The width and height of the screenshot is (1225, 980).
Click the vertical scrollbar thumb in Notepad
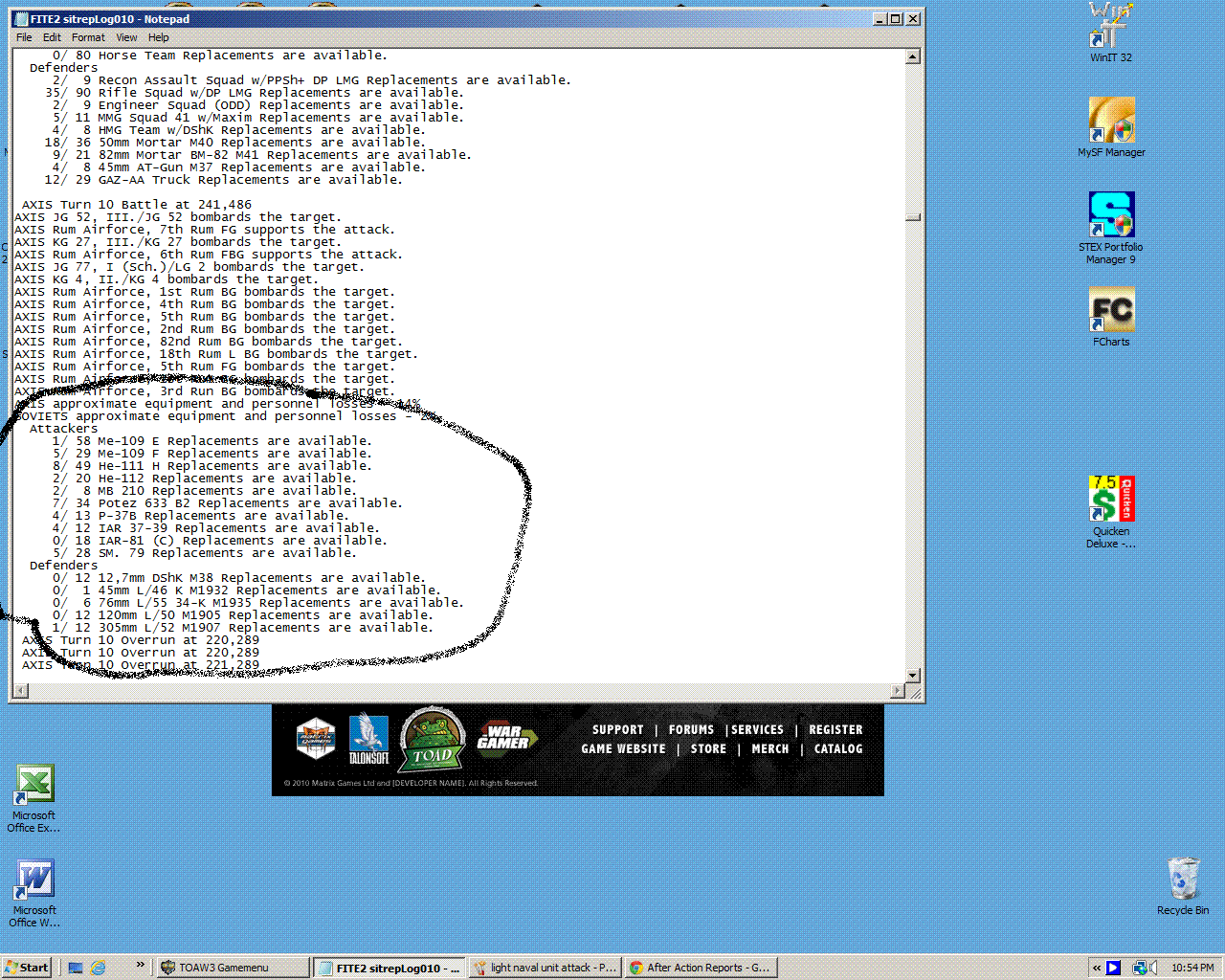913,217
